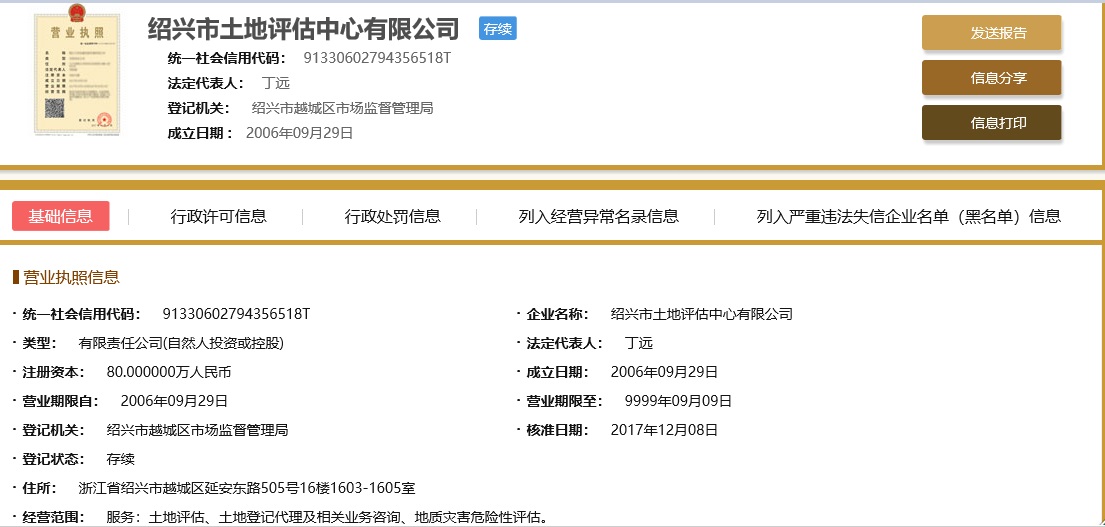The height and width of the screenshot is (527, 1105).
Task: Click the 成立日期 value beside the license image
Action: (299, 133)
